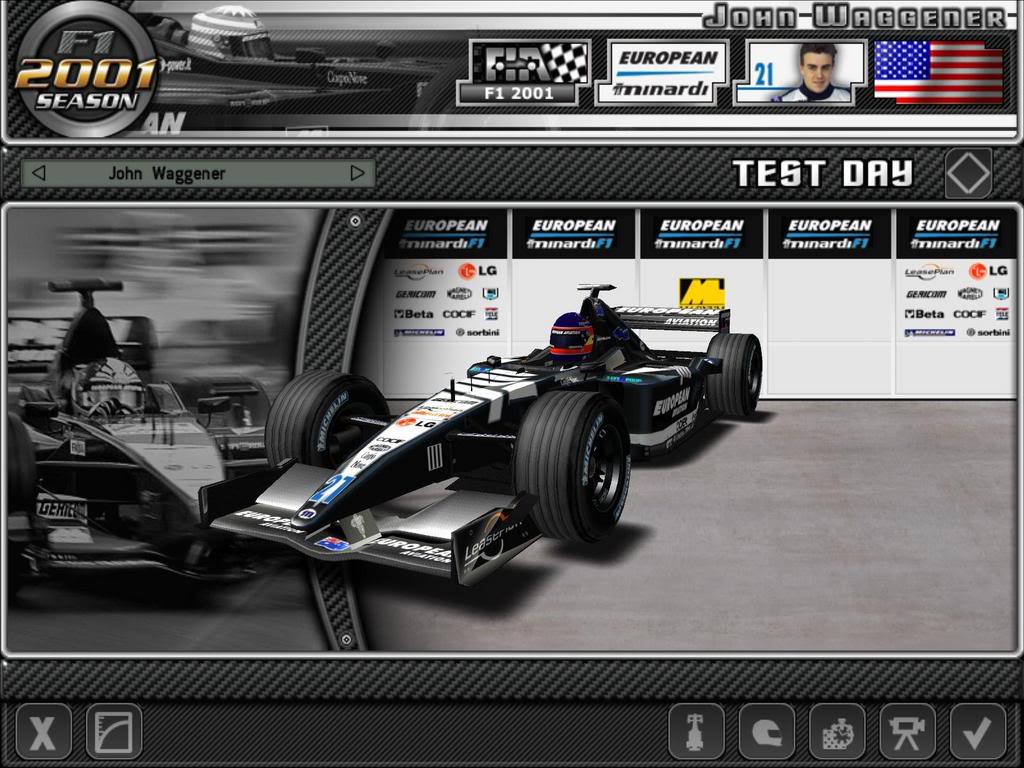Click the driver number 21 portrait

tap(800, 72)
